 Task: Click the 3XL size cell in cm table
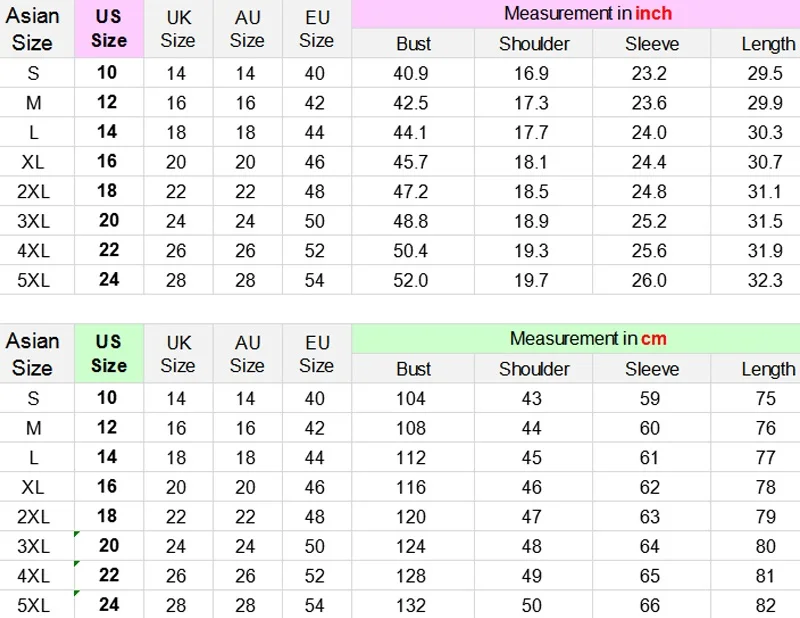point(33,546)
